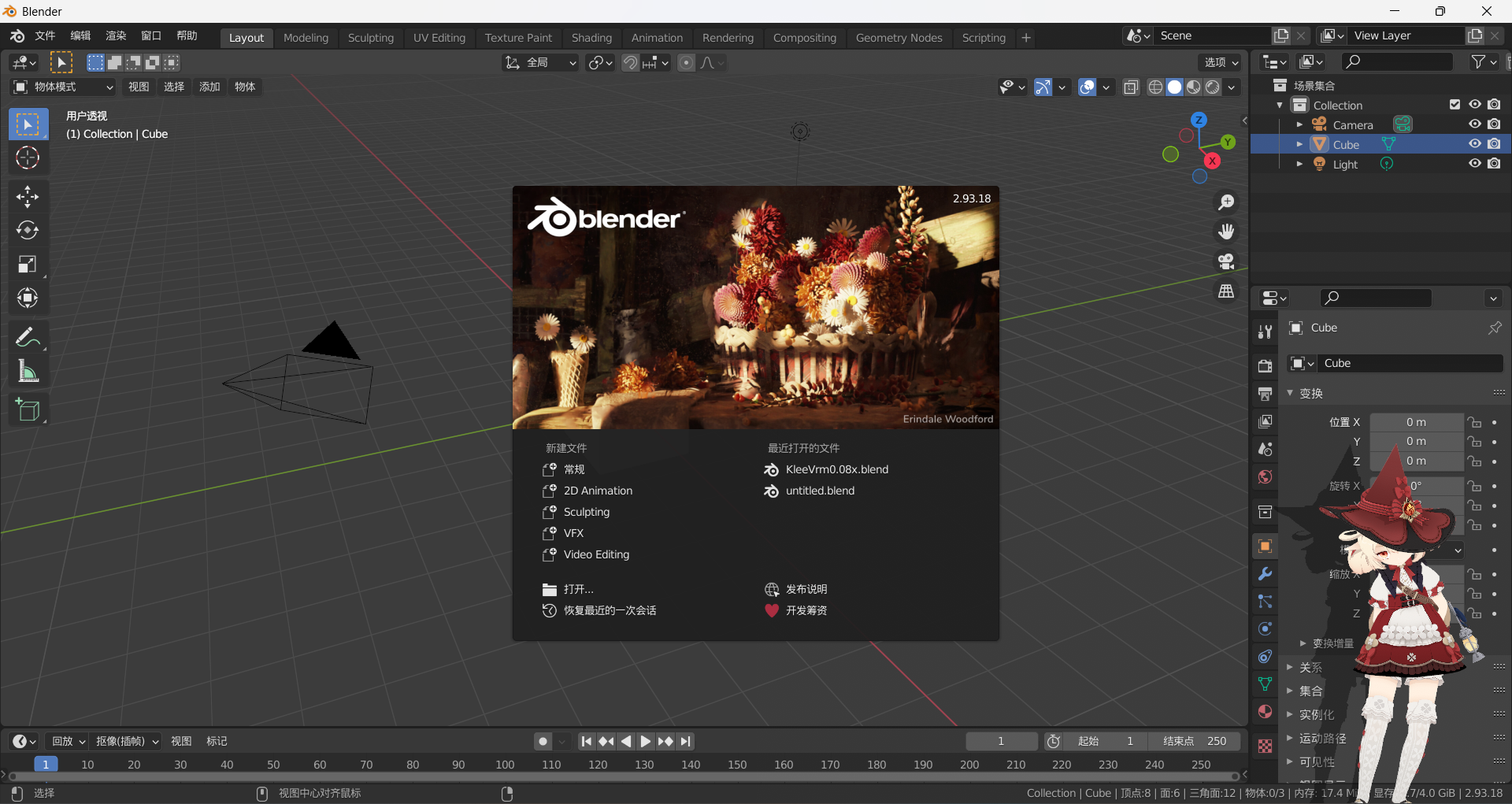Select the Rotate tool
The height and width of the screenshot is (804, 1512).
pyautogui.click(x=28, y=230)
